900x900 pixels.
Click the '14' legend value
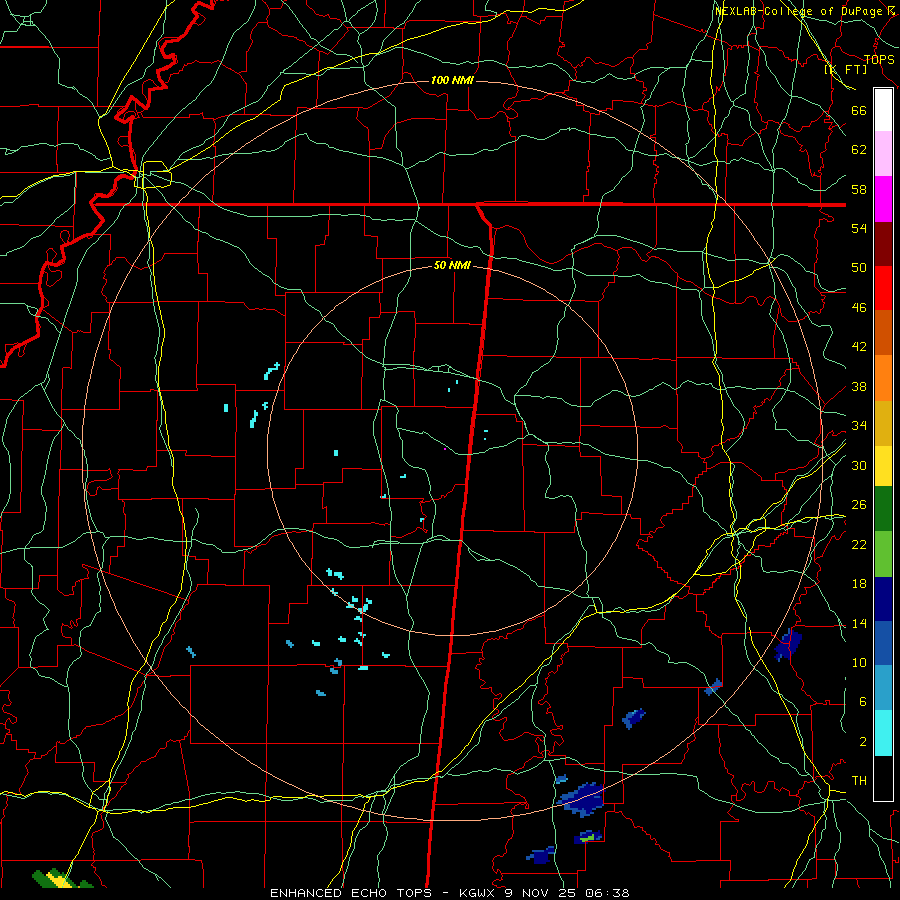click(x=859, y=623)
